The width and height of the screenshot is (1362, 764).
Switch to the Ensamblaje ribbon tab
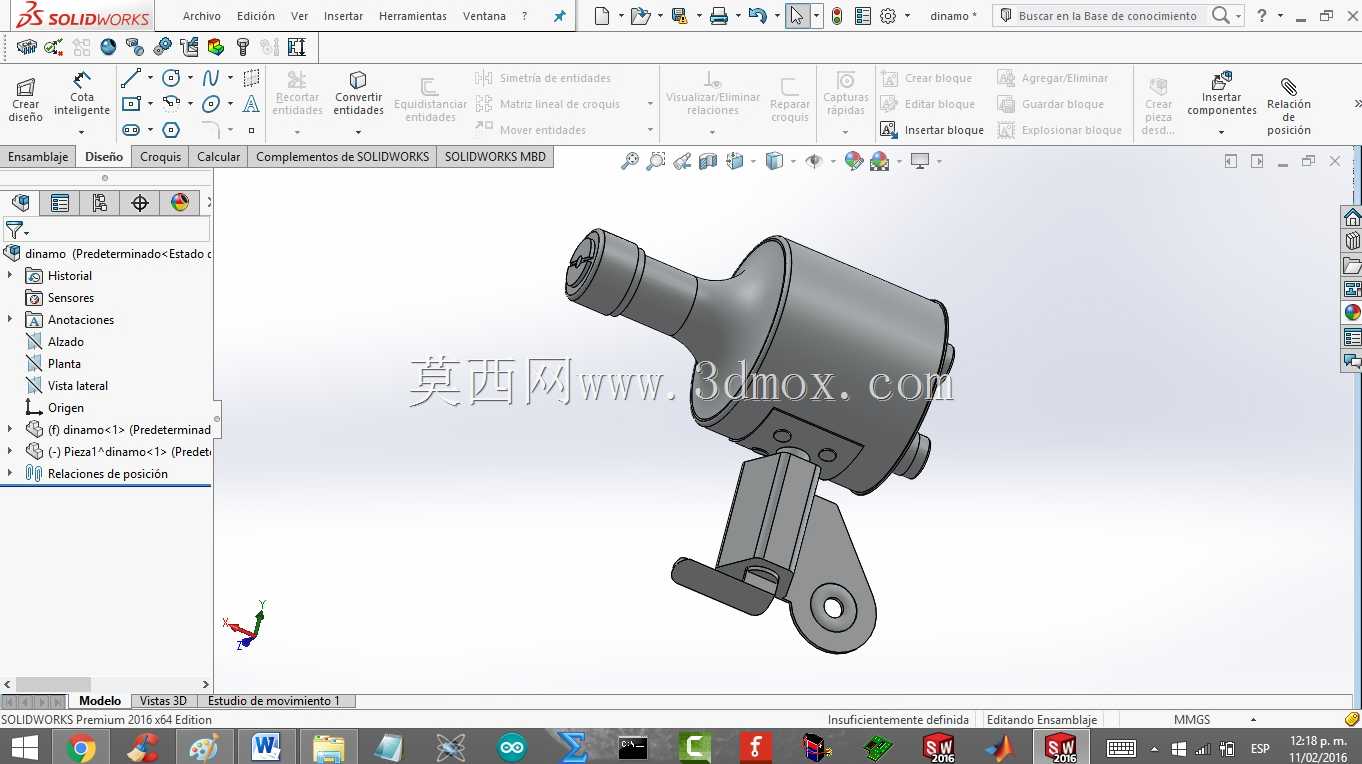click(38, 156)
